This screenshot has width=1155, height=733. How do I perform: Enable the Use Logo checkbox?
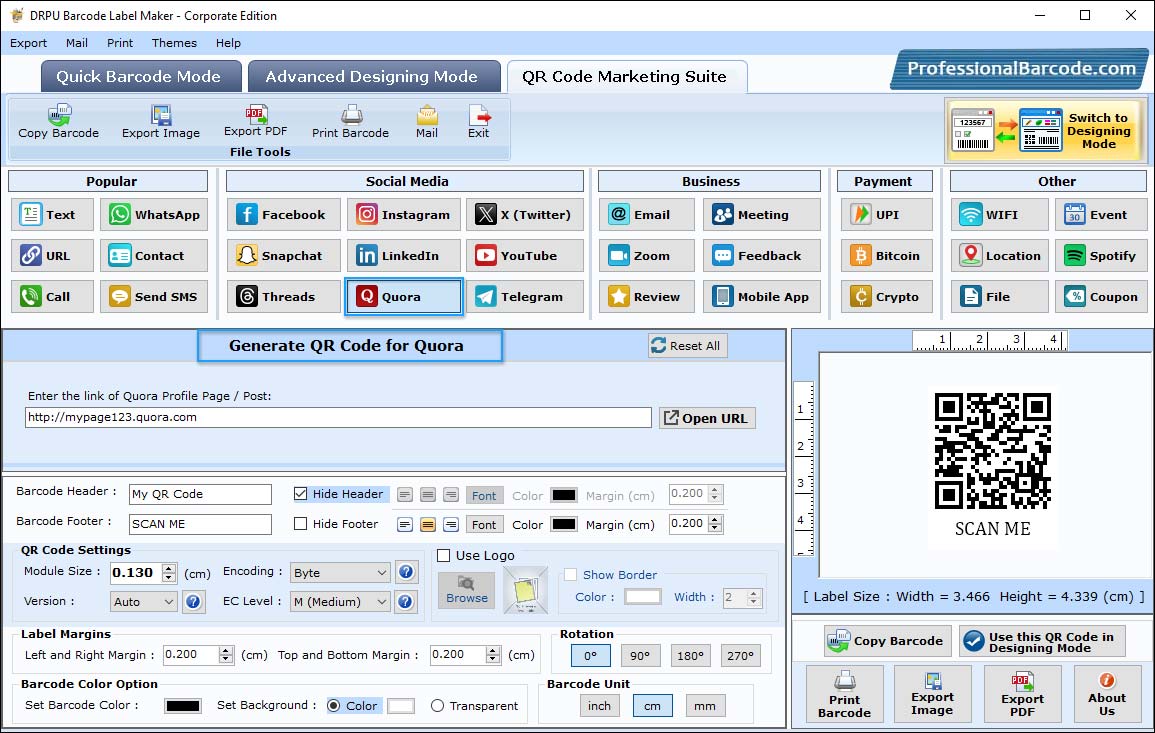point(443,555)
